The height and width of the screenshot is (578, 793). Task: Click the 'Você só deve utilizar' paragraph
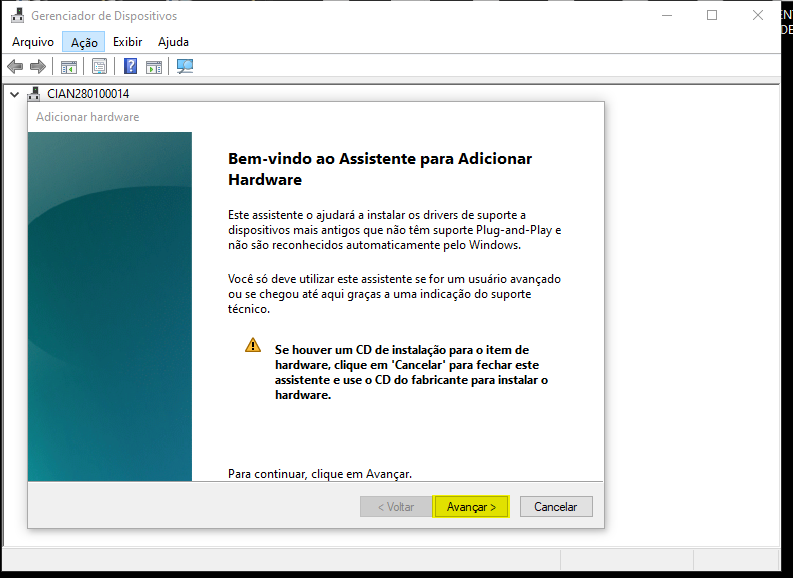[394, 294]
